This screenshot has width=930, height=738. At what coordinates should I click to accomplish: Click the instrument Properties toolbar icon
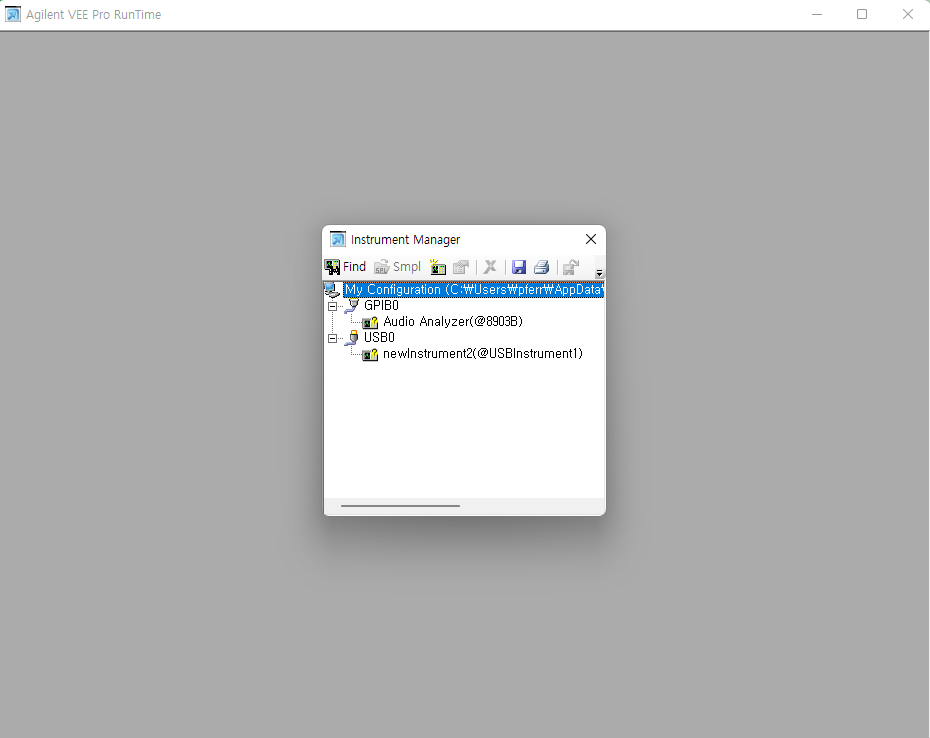[461, 267]
